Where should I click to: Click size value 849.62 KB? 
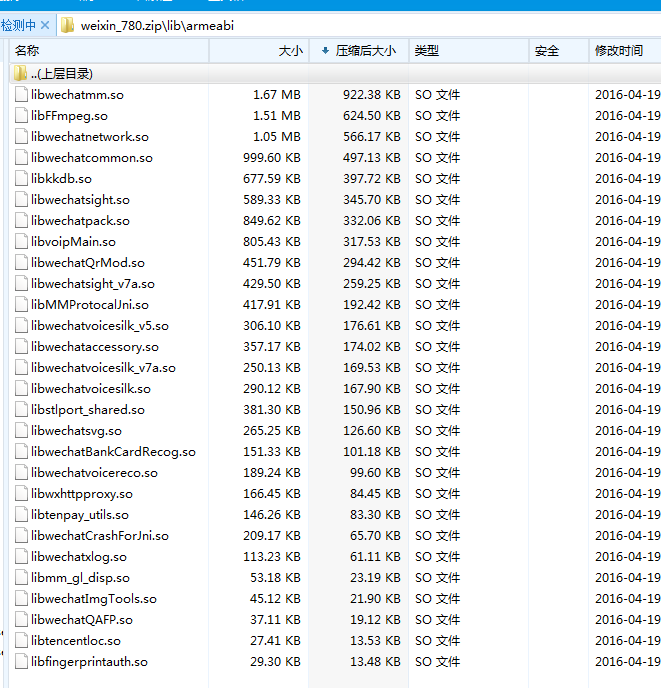272,221
